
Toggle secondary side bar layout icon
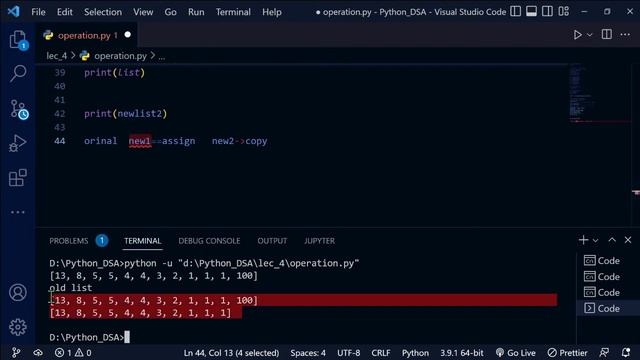(547, 11)
